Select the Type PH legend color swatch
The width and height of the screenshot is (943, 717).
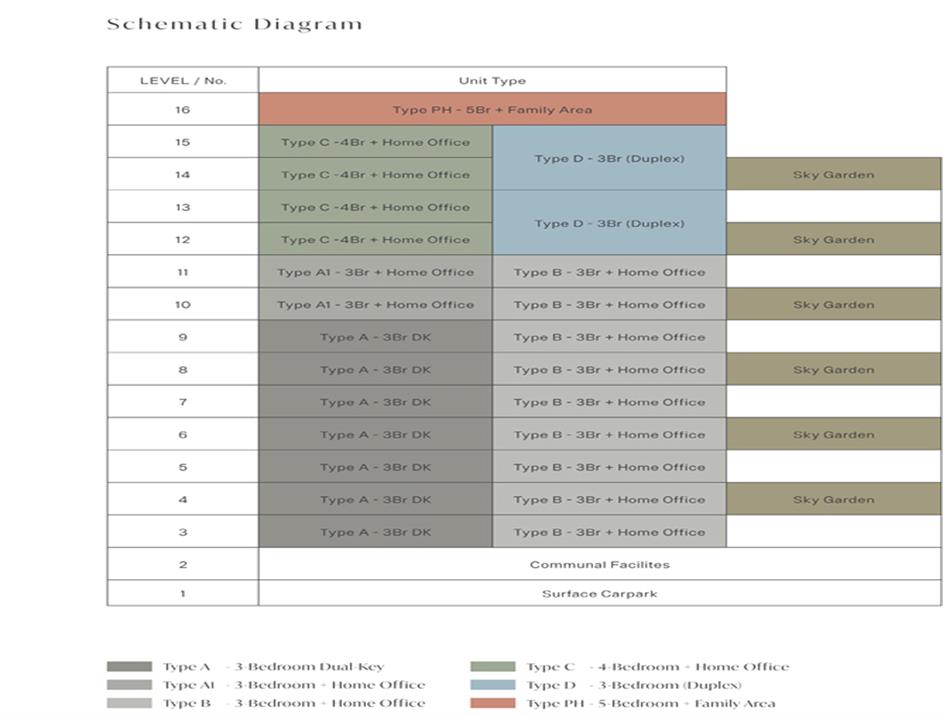pyautogui.click(x=492, y=703)
